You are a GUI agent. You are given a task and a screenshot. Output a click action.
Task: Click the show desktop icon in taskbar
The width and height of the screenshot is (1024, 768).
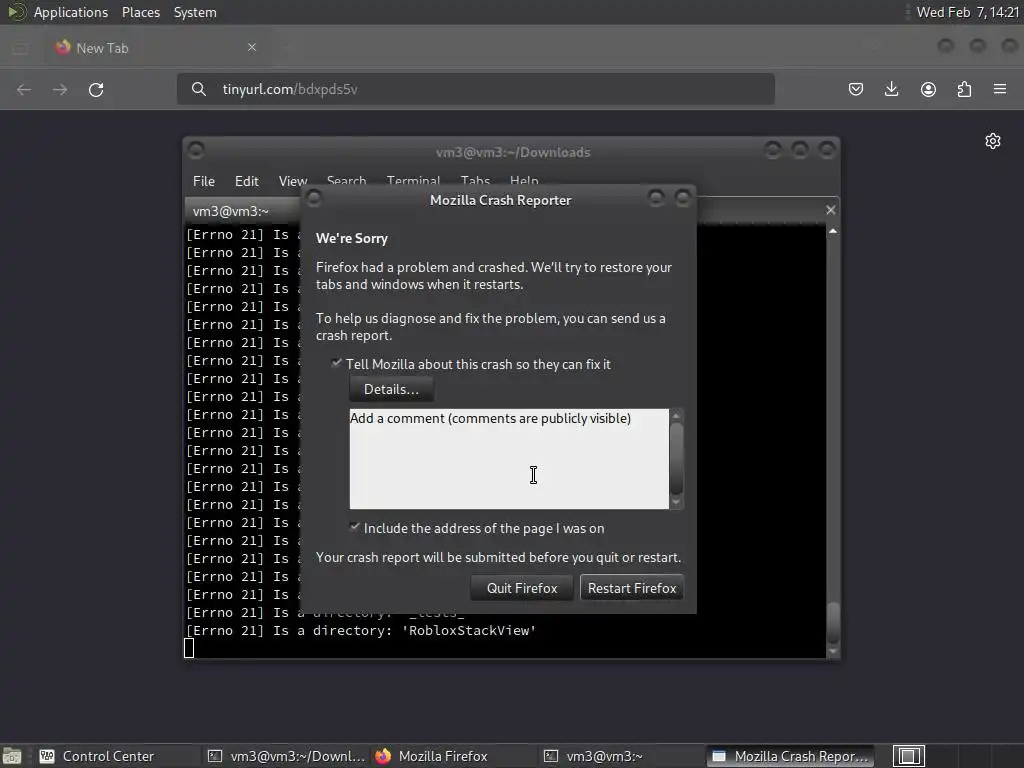click(x=12, y=756)
